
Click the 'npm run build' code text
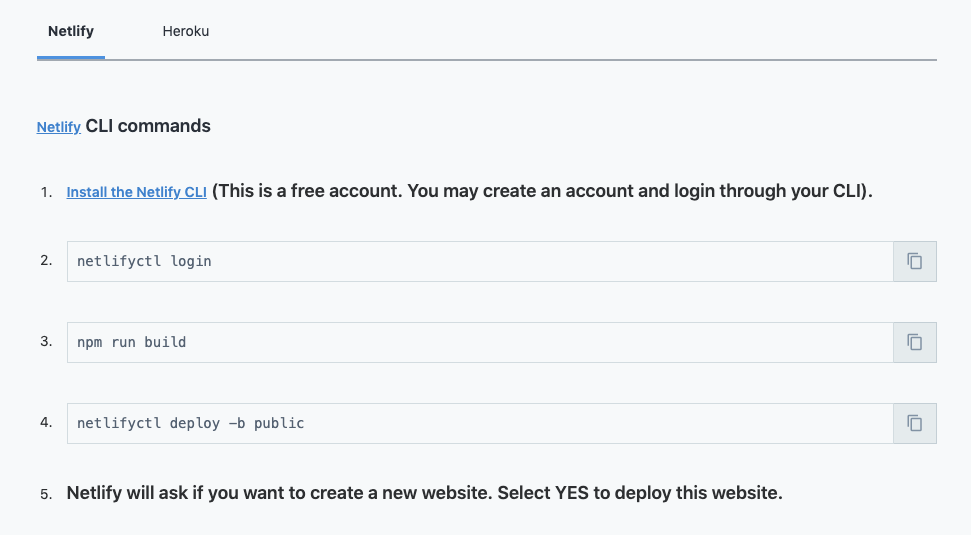coord(131,342)
